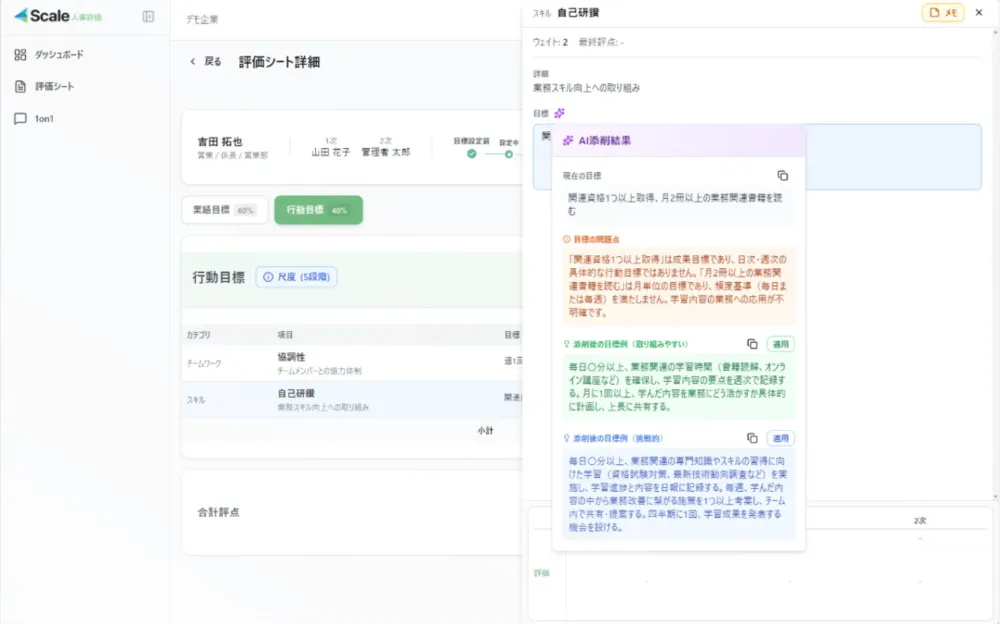1000x625 pixels.
Task: Open the 尺度 (5段階) info button
Action: (x=297, y=277)
